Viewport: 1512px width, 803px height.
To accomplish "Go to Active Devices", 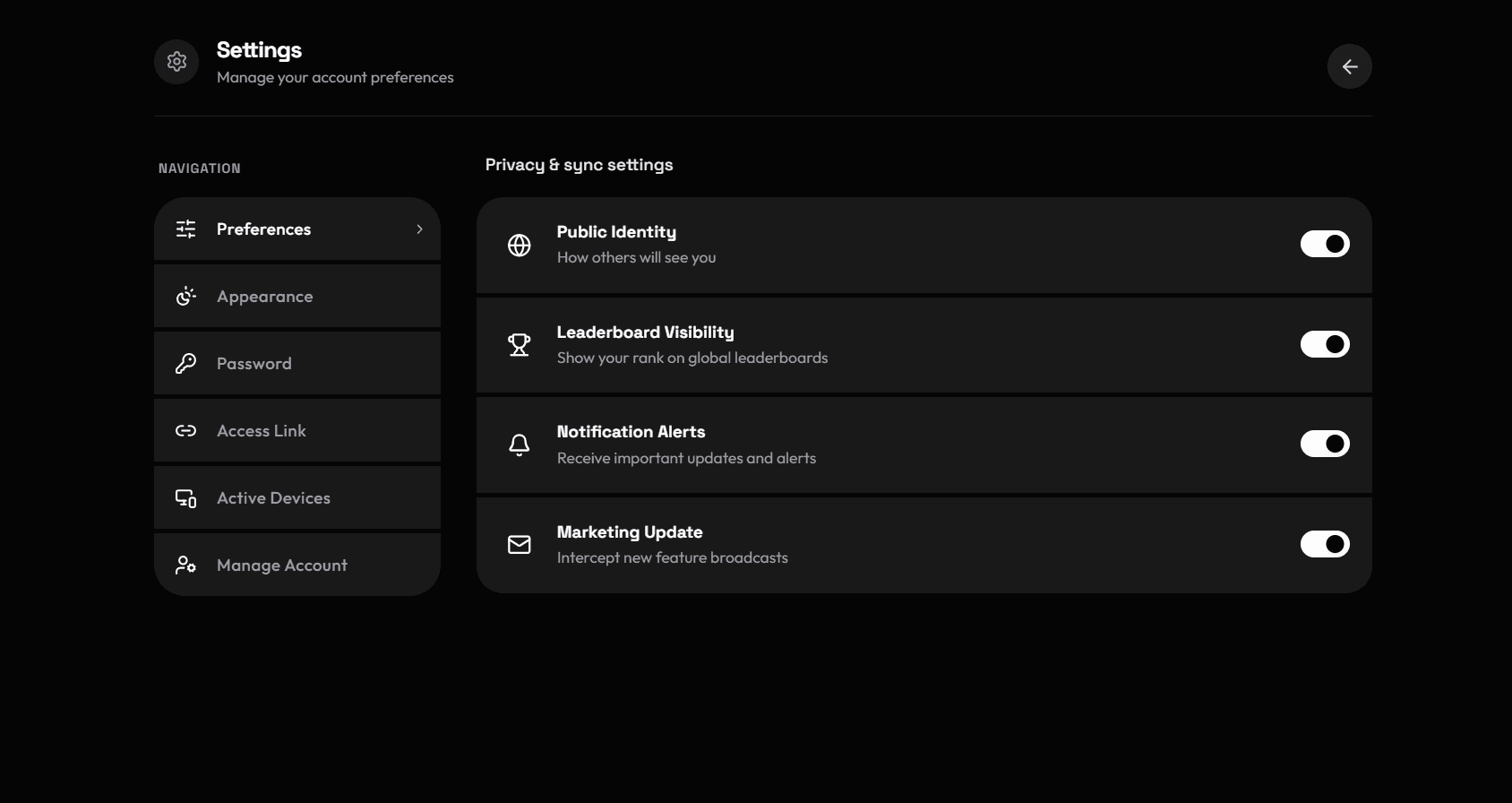I will pyautogui.click(x=297, y=498).
